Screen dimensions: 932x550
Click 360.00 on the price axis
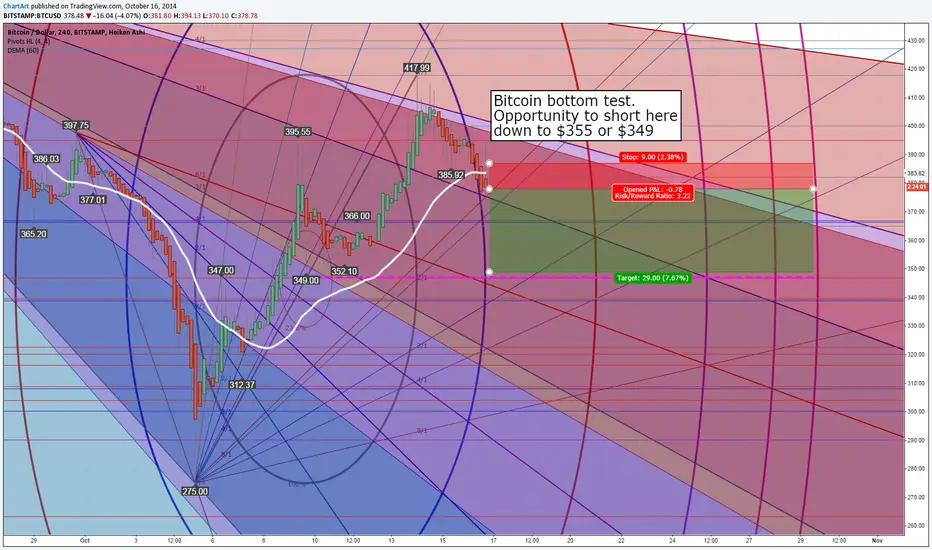[915, 240]
